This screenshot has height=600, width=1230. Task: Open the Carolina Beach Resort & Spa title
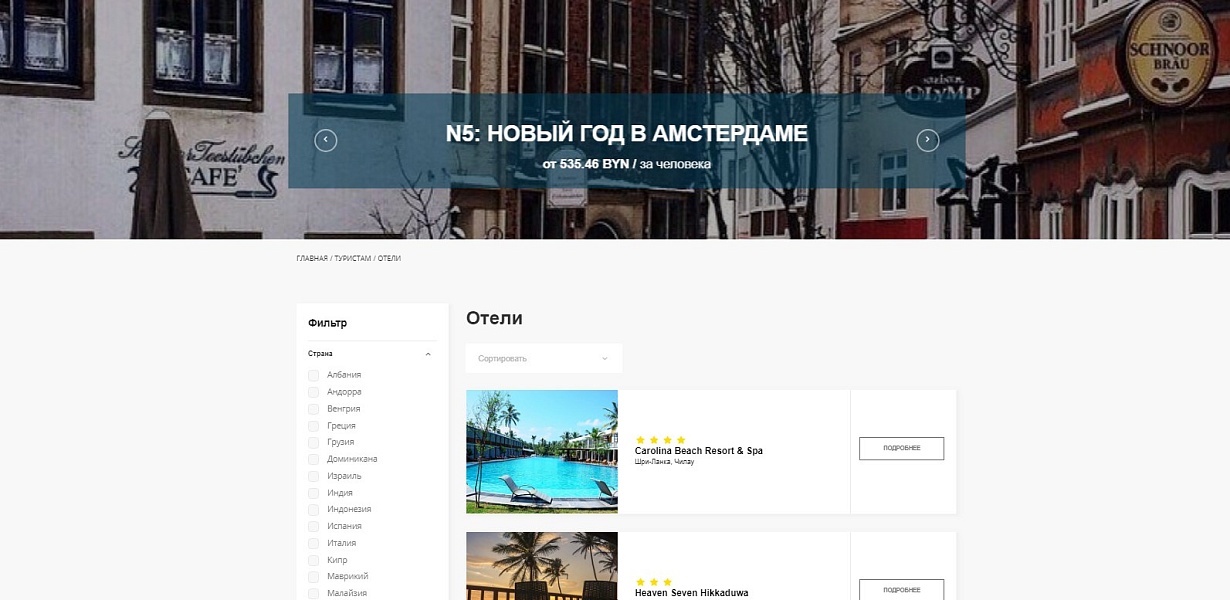[x=699, y=451]
